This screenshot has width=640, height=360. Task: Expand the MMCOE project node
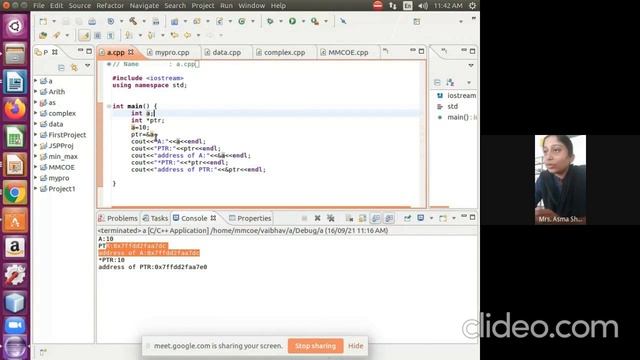(x=36, y=167)
